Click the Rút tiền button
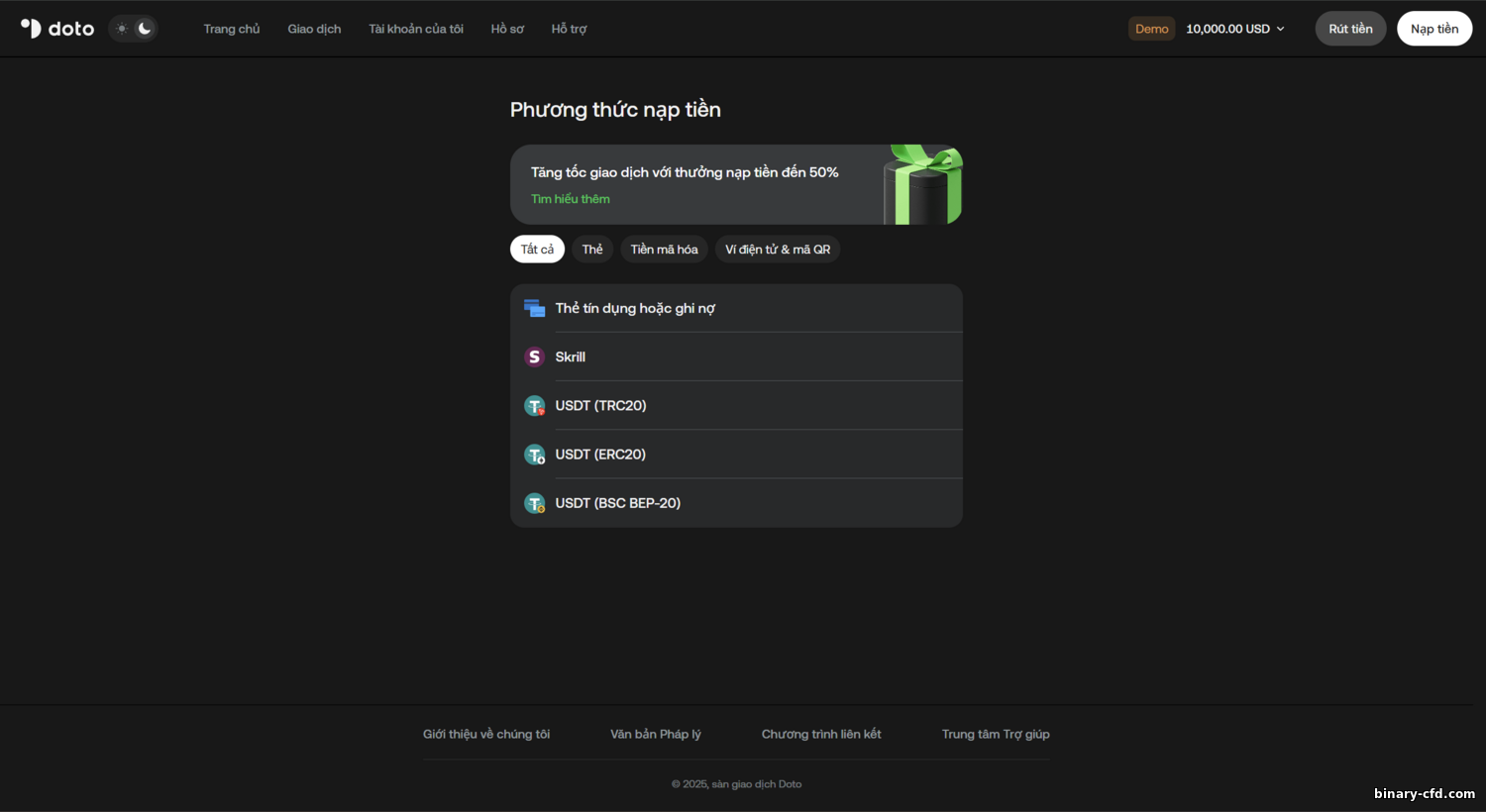The height and width of the screenshot is (812, 1486). pyautogui.click(x=1350, y=29)
